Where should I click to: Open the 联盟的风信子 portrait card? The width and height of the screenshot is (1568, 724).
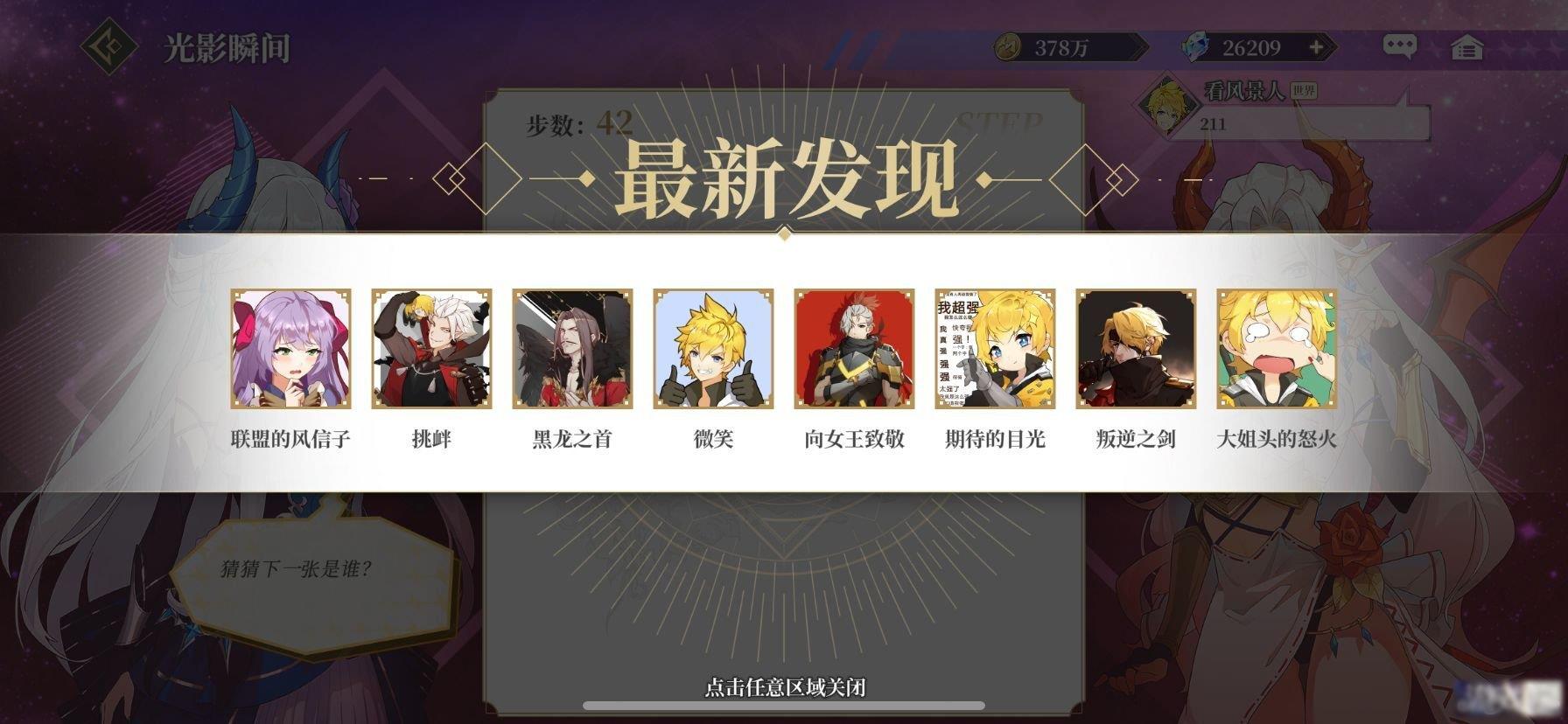[x=290, y=348]
